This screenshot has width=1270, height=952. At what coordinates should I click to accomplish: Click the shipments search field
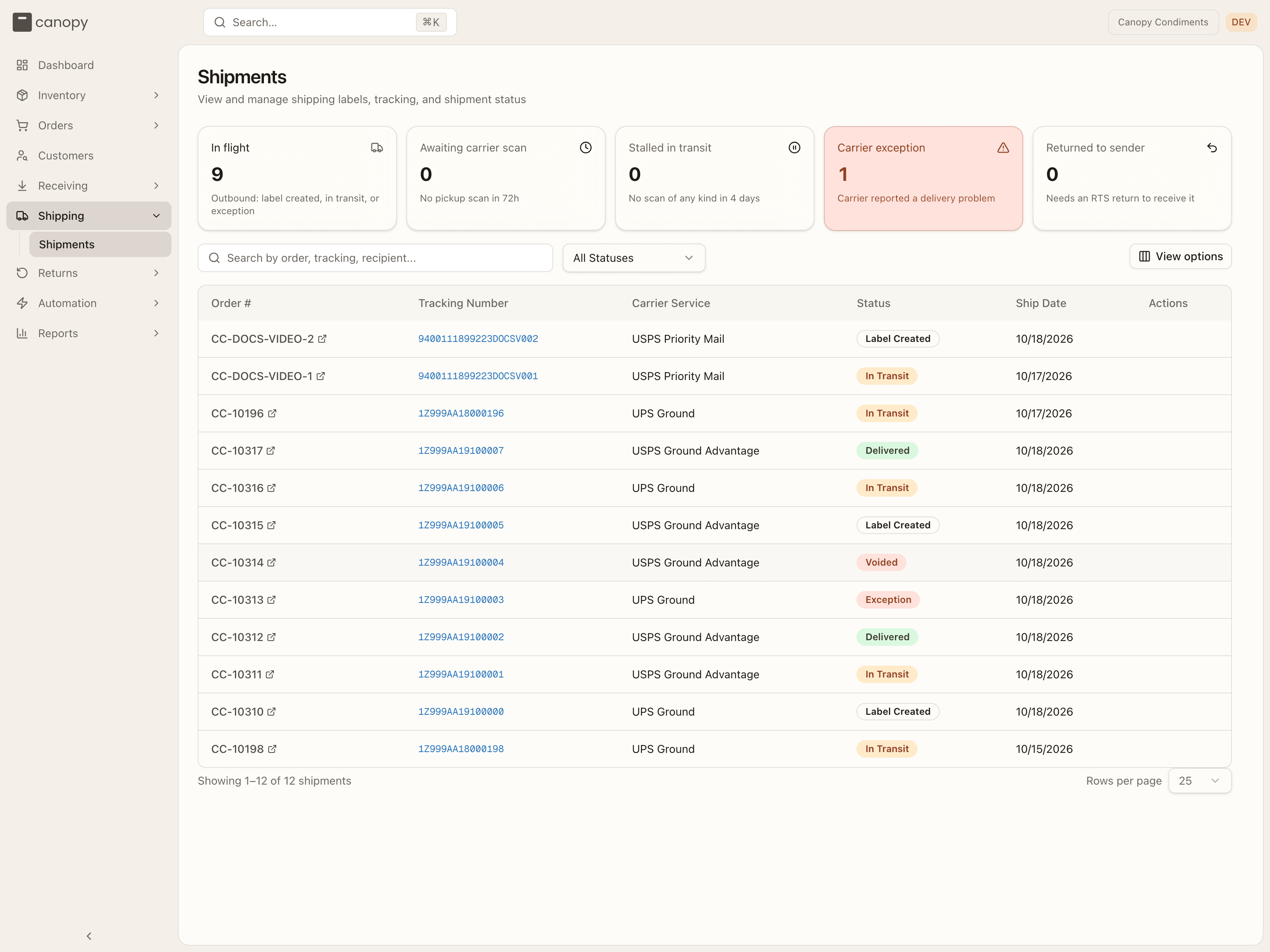375,258
